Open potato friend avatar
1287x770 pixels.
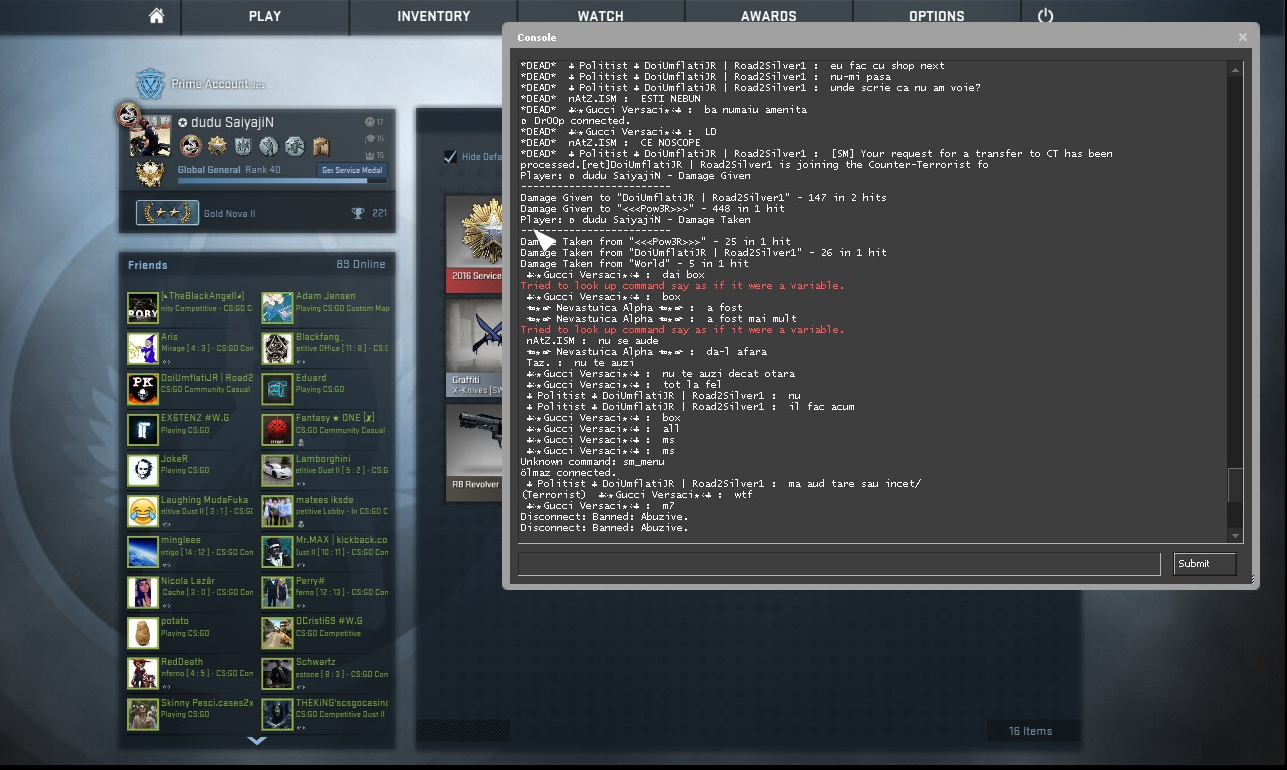[x=143, y=633]
